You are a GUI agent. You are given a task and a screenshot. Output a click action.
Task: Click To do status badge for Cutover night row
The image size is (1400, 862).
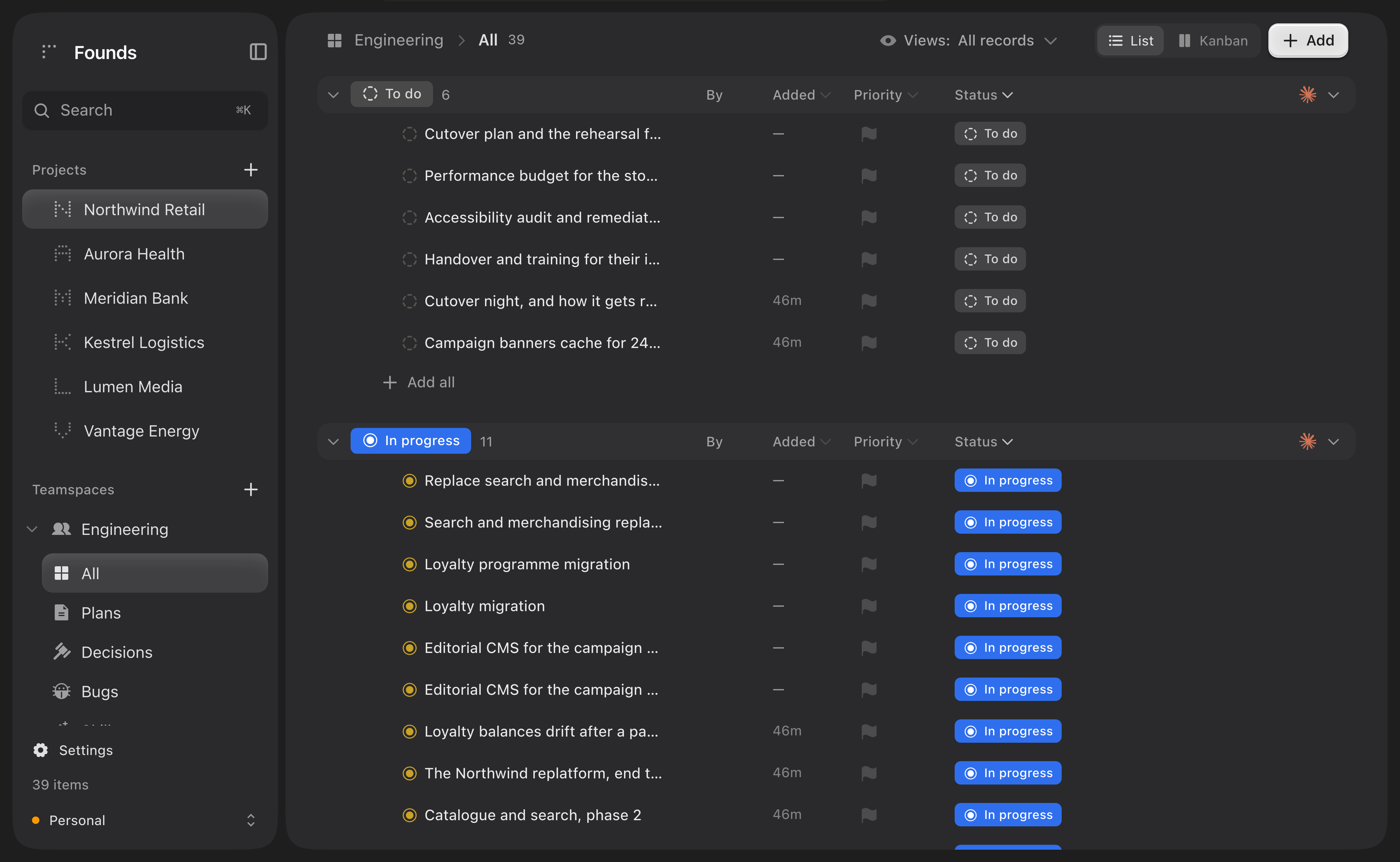click(x=990, y=301)
